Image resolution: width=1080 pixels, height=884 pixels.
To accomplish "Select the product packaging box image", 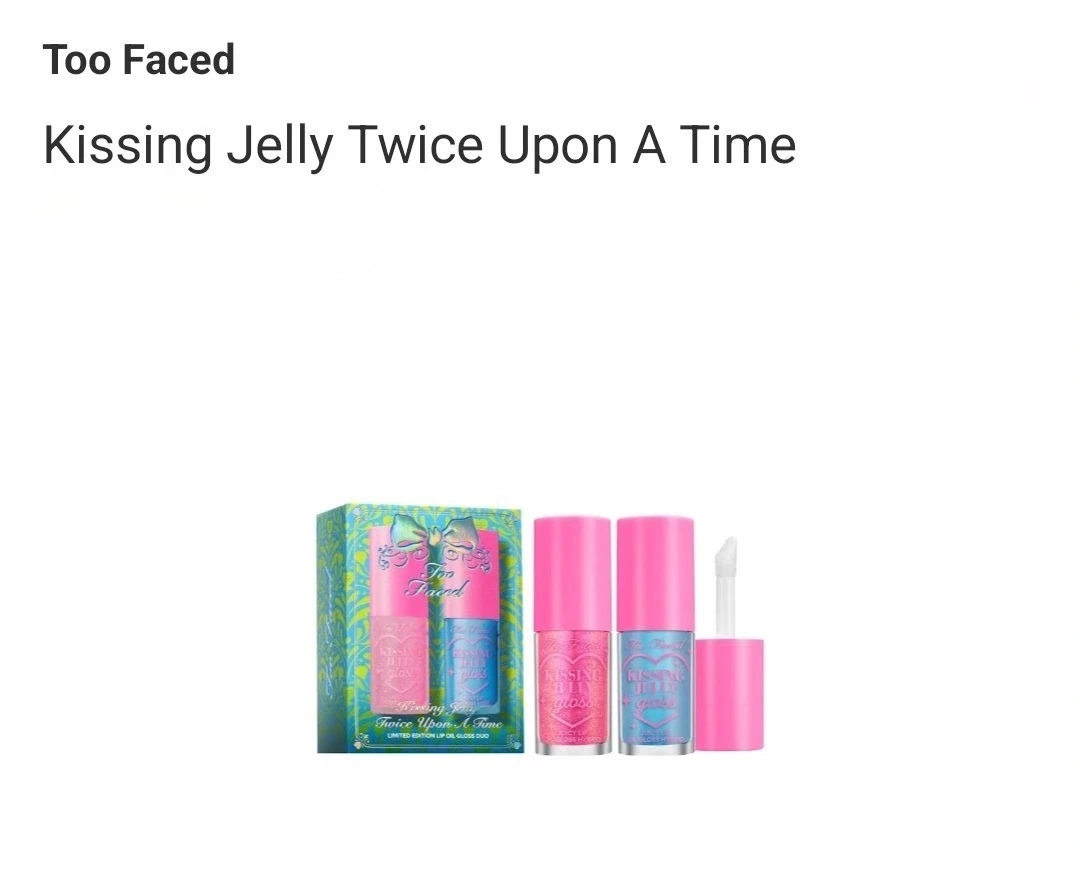I will coord(419,628).
